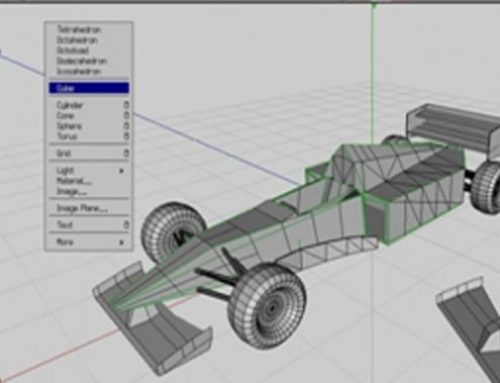Choose the Material... menu entry
The width and height of the screenshot is (500, 383).
[x=89, y=181]
